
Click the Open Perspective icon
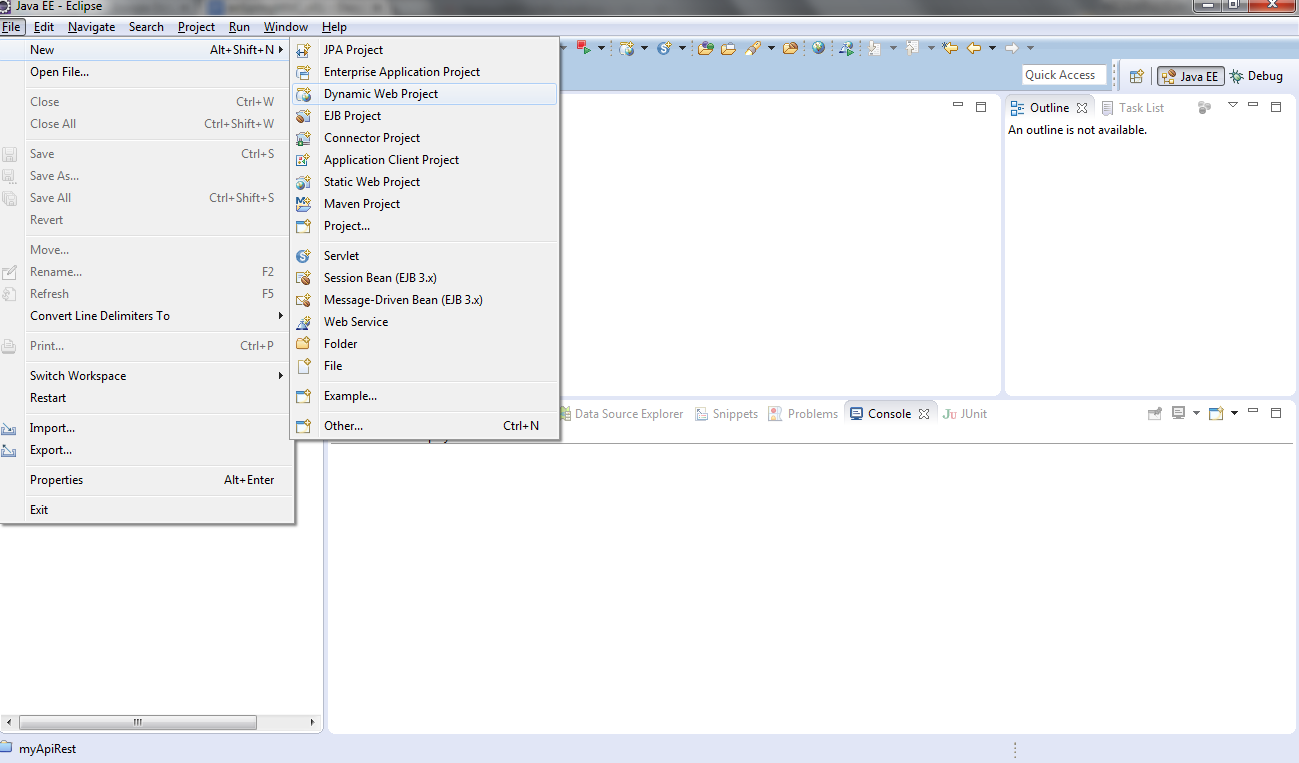1136,76
